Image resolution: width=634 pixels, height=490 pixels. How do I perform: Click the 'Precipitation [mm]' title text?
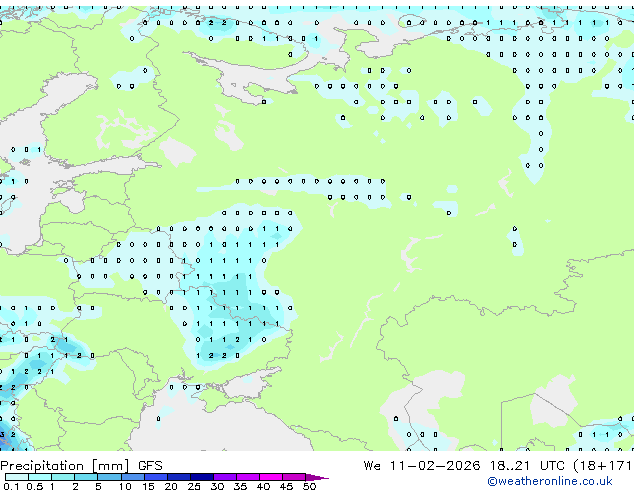65,466
